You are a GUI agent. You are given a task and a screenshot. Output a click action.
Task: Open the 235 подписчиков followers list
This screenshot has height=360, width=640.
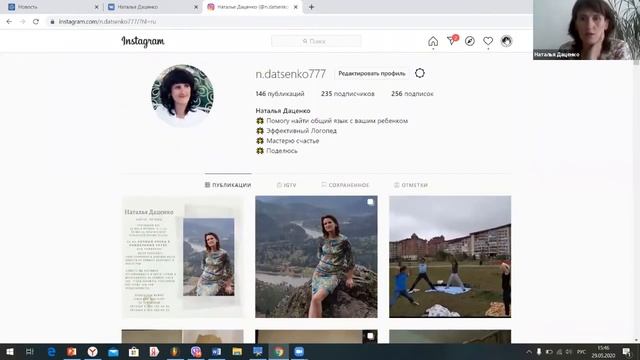(347, 93)
